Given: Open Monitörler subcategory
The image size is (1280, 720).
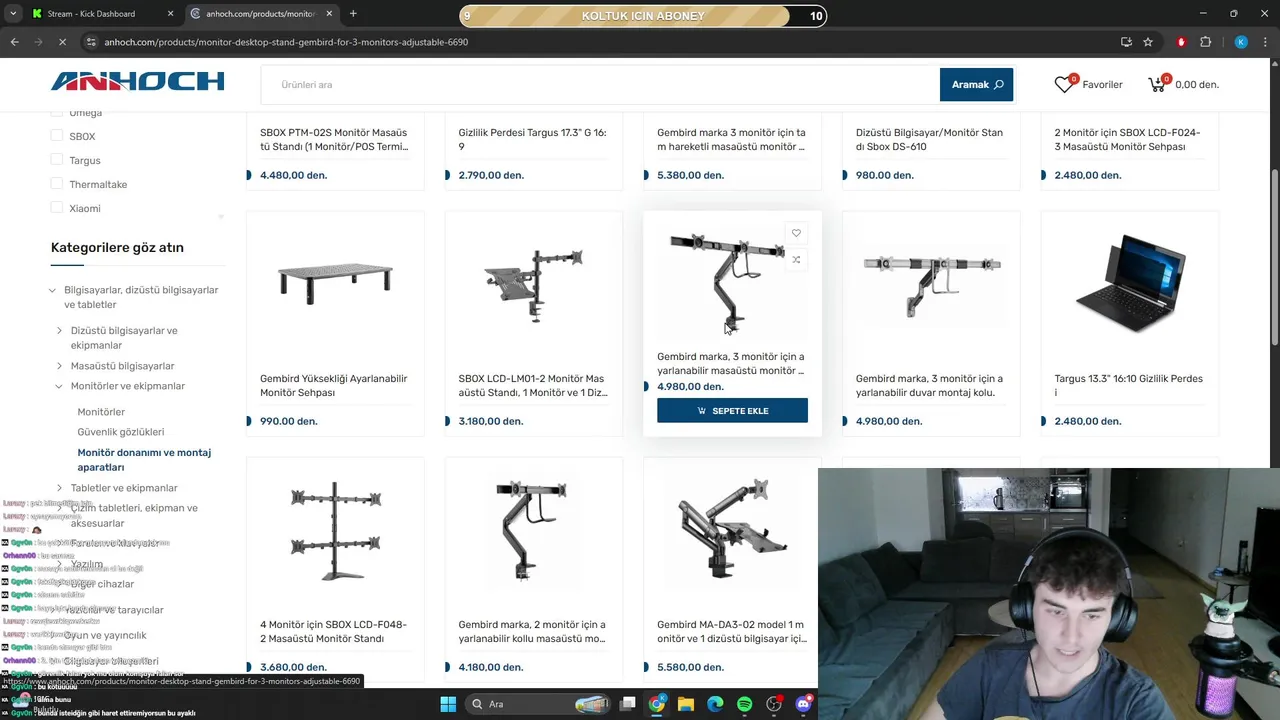Looking at the screenshot, I should coord(101,412).
